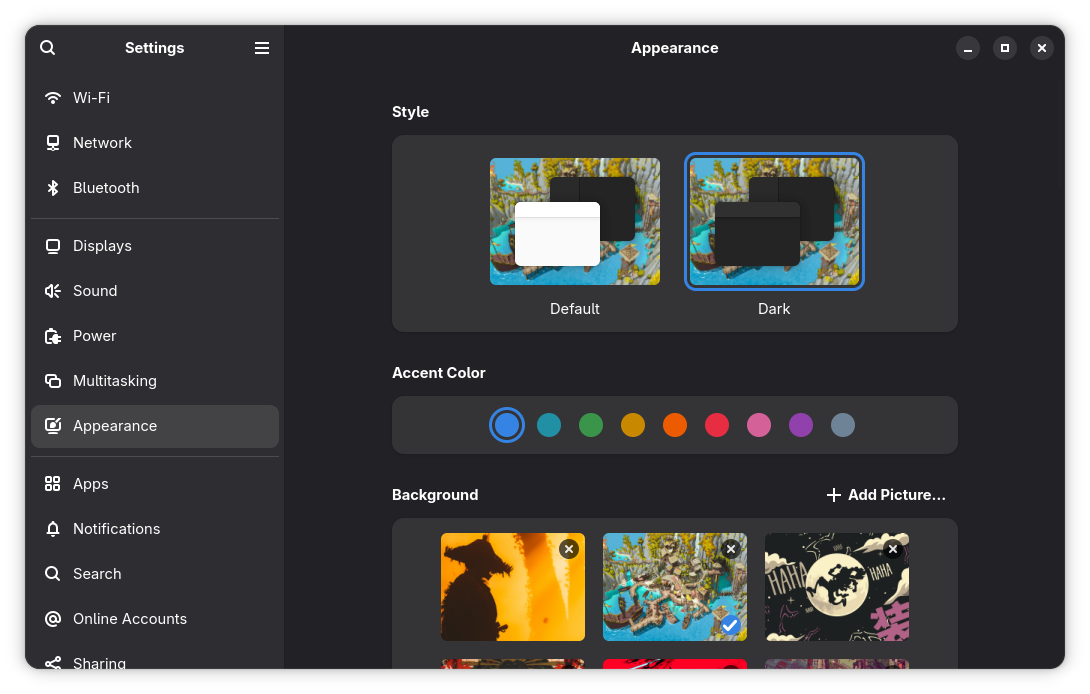Open Online Accounts panel

pyautogui.click(x=155, y=618)
